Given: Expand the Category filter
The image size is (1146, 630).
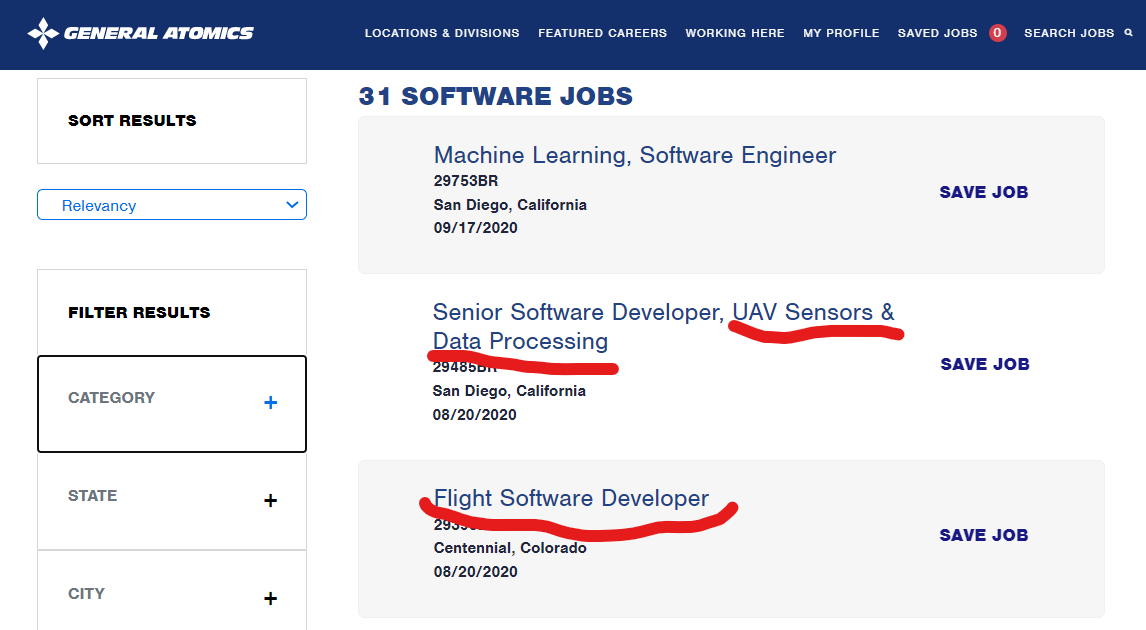Looking at the screenshot, I should tap(172, 403).
